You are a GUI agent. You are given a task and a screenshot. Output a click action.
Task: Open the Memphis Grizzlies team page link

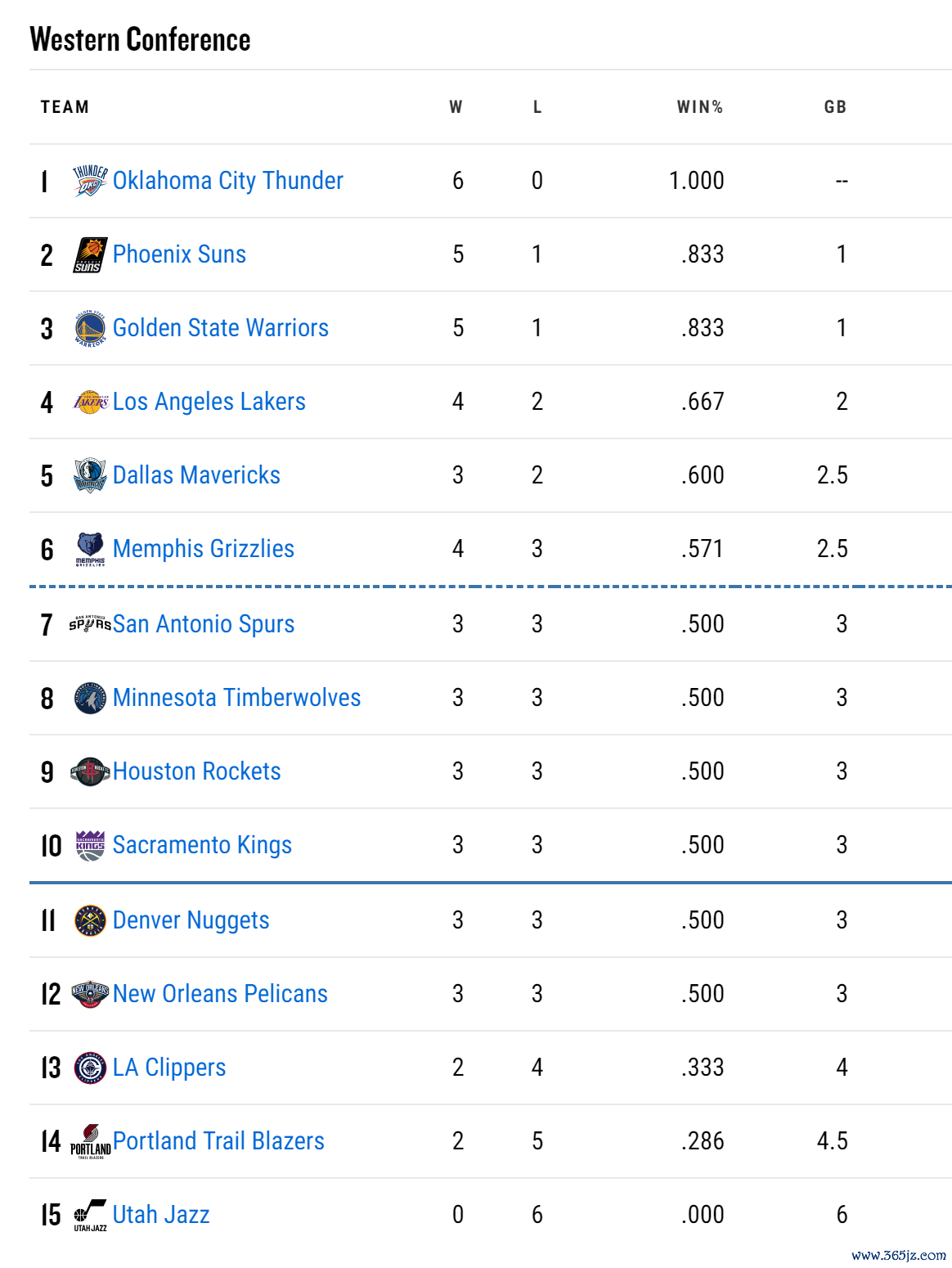click(x=204, y=549)
